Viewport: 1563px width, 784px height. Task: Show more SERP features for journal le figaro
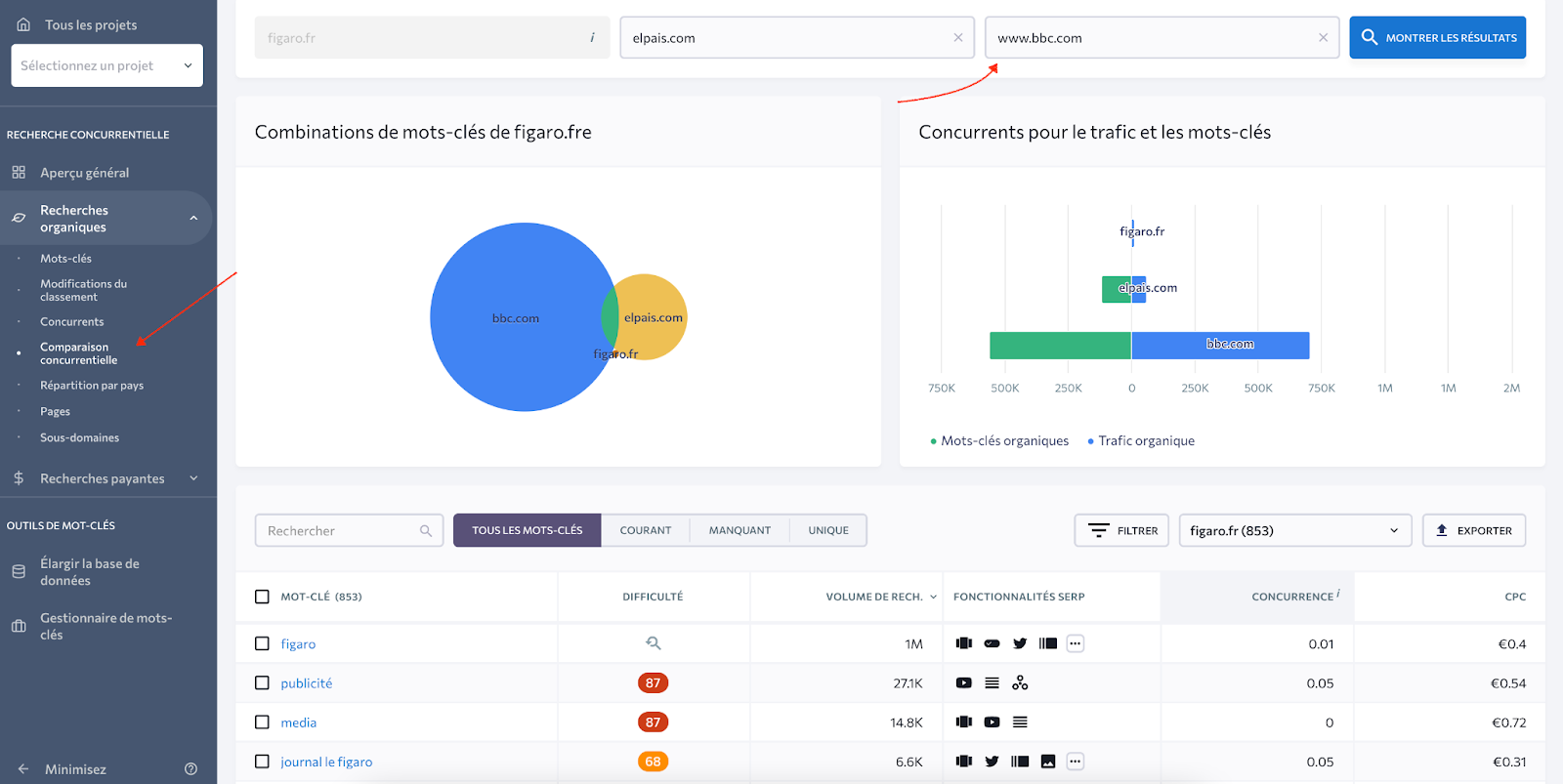[x=1076, y=762]
